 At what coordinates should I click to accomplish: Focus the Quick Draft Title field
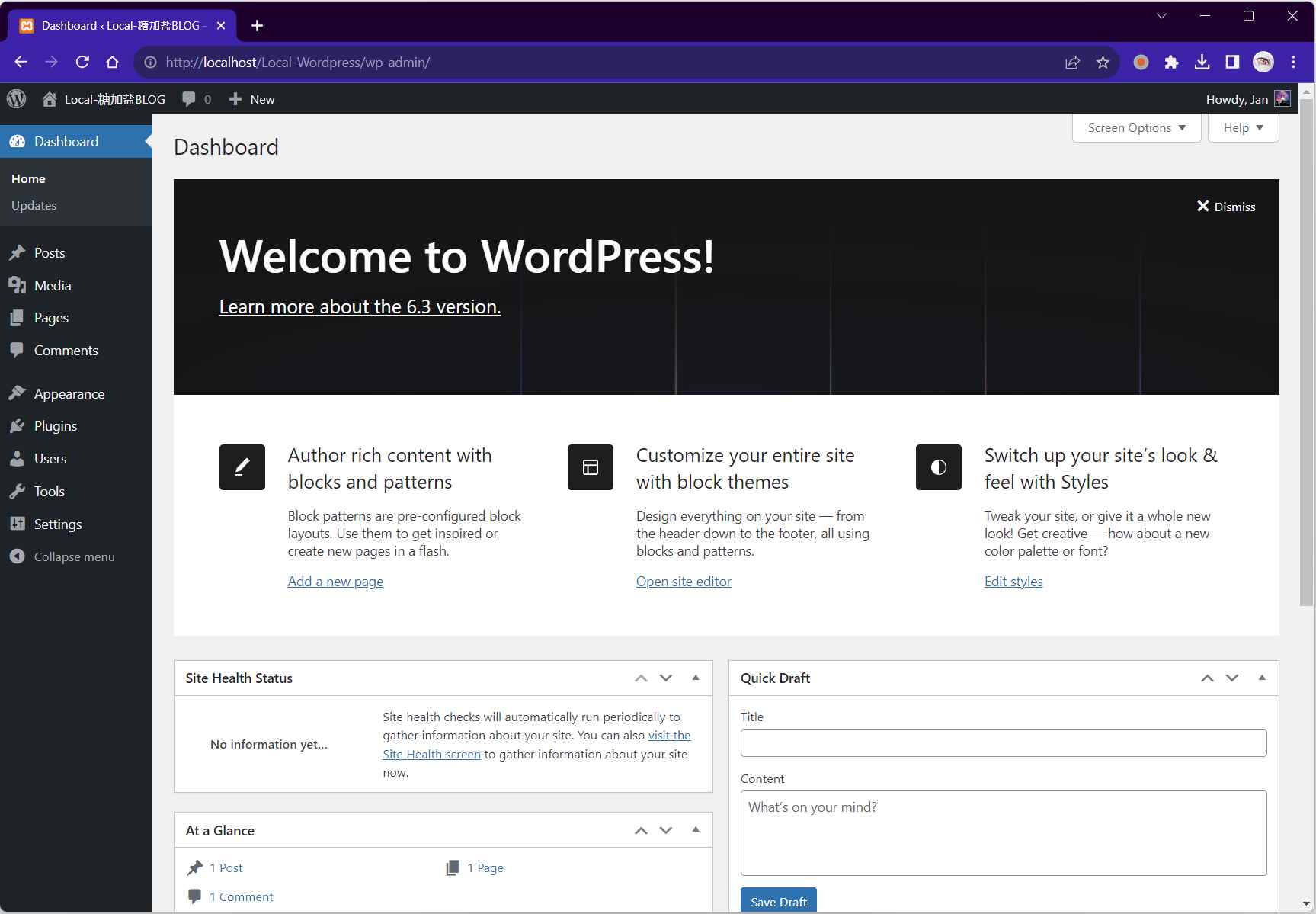1004,742
